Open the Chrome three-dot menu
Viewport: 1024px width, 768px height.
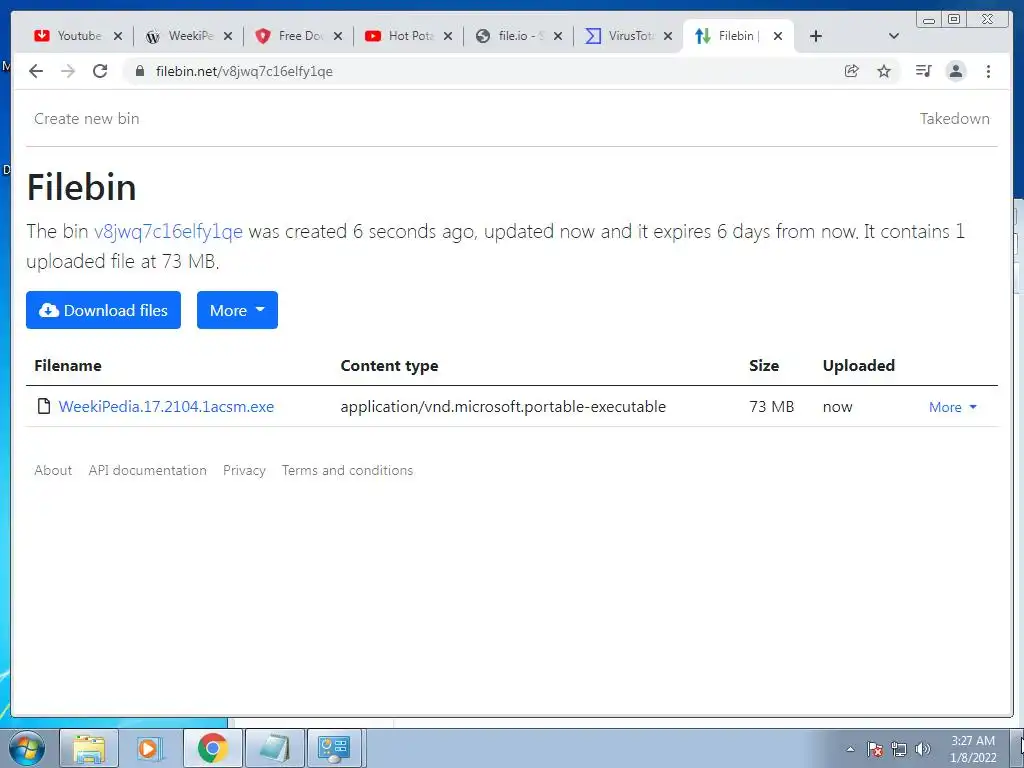(x=988, y=71)
